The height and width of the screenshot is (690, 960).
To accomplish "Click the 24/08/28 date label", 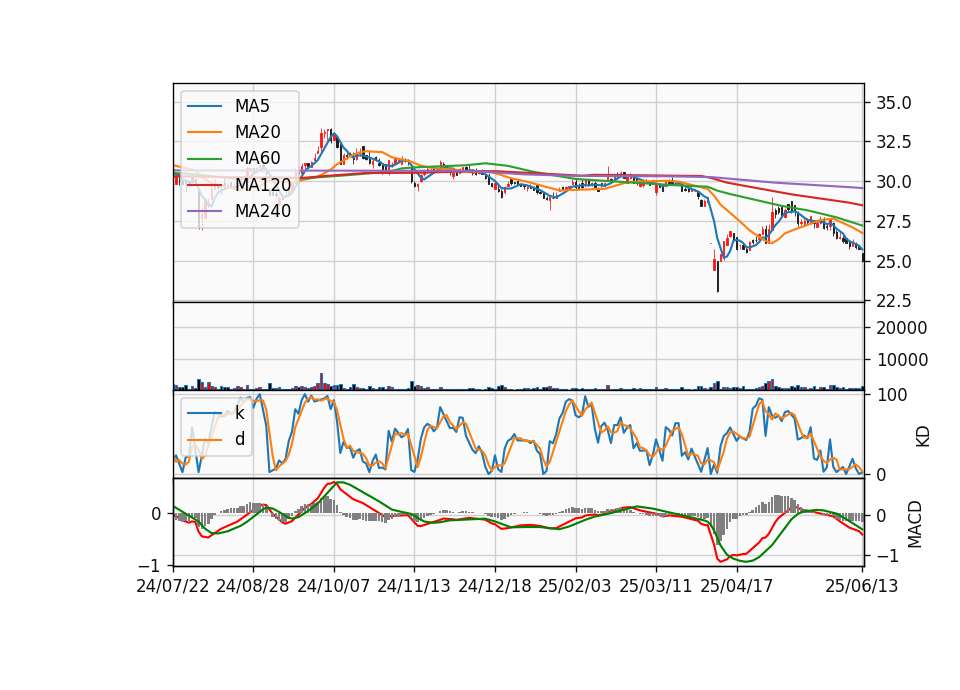I will pyautogui.click(x=253, y=586).
